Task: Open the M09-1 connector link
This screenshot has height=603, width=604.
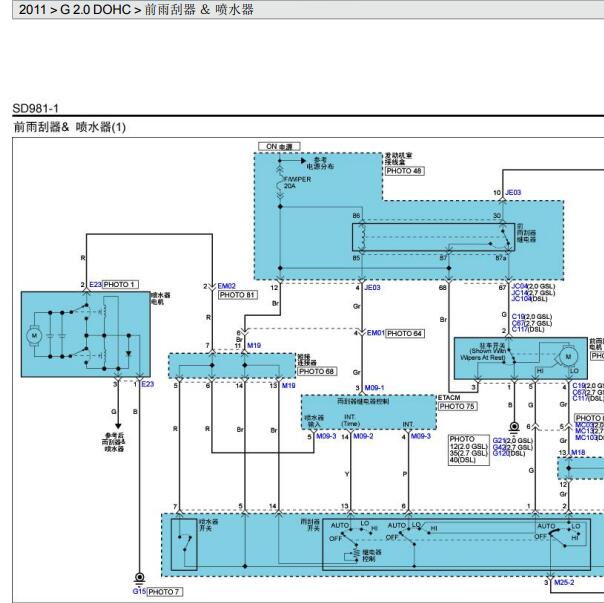Action: [374, 388]
